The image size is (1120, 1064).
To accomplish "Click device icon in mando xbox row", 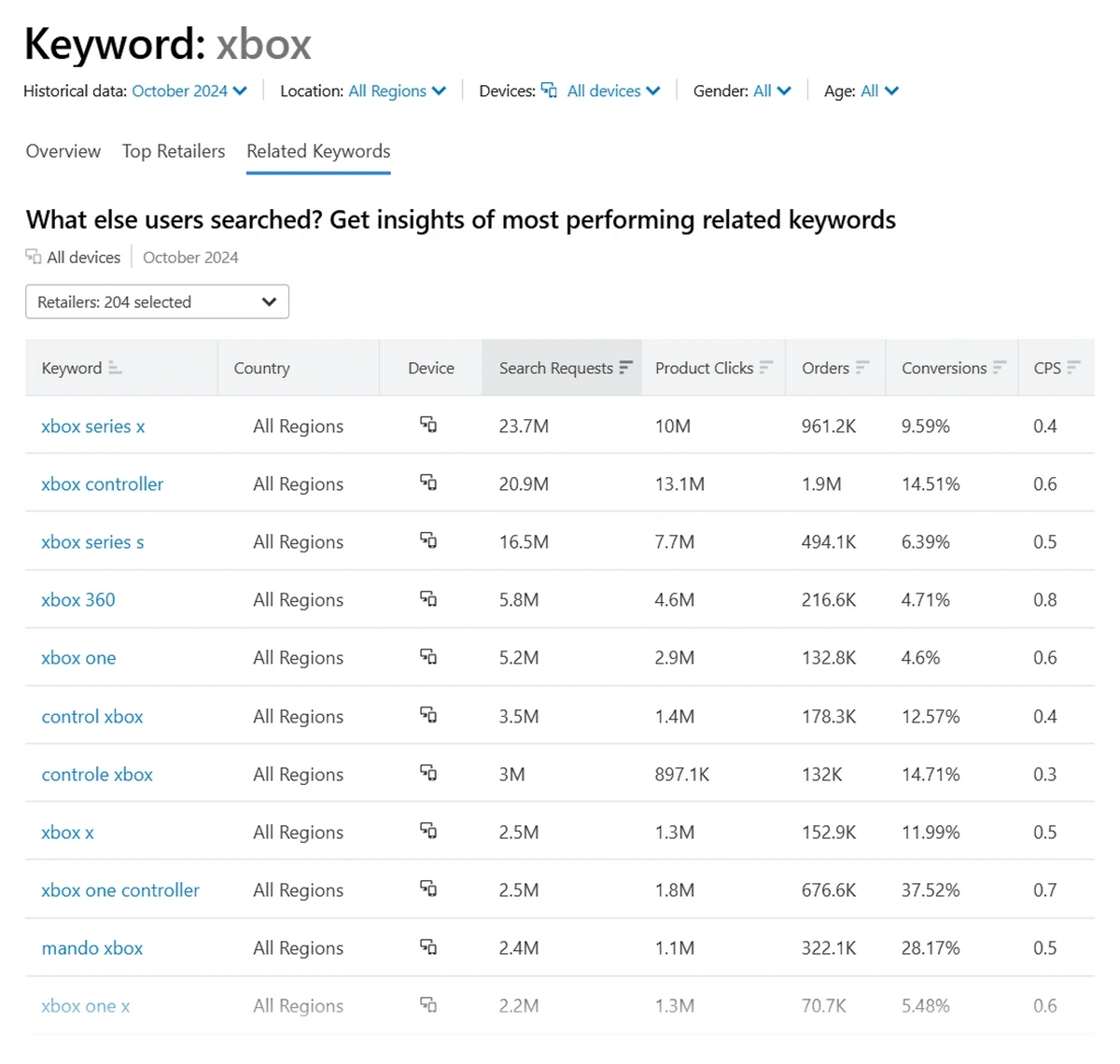I will coord(428,946).
